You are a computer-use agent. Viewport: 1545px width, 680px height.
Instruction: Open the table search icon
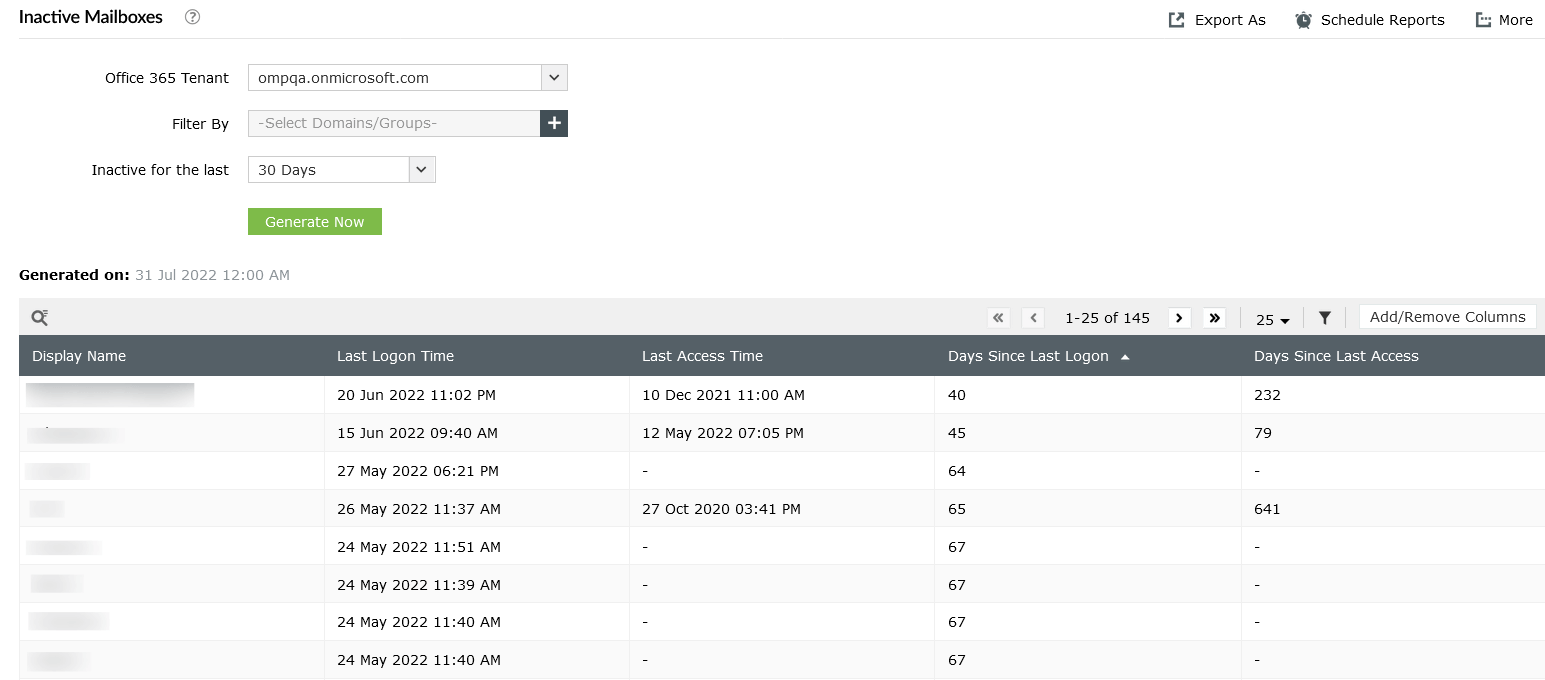pyautogui.click(x=39, y=317)
